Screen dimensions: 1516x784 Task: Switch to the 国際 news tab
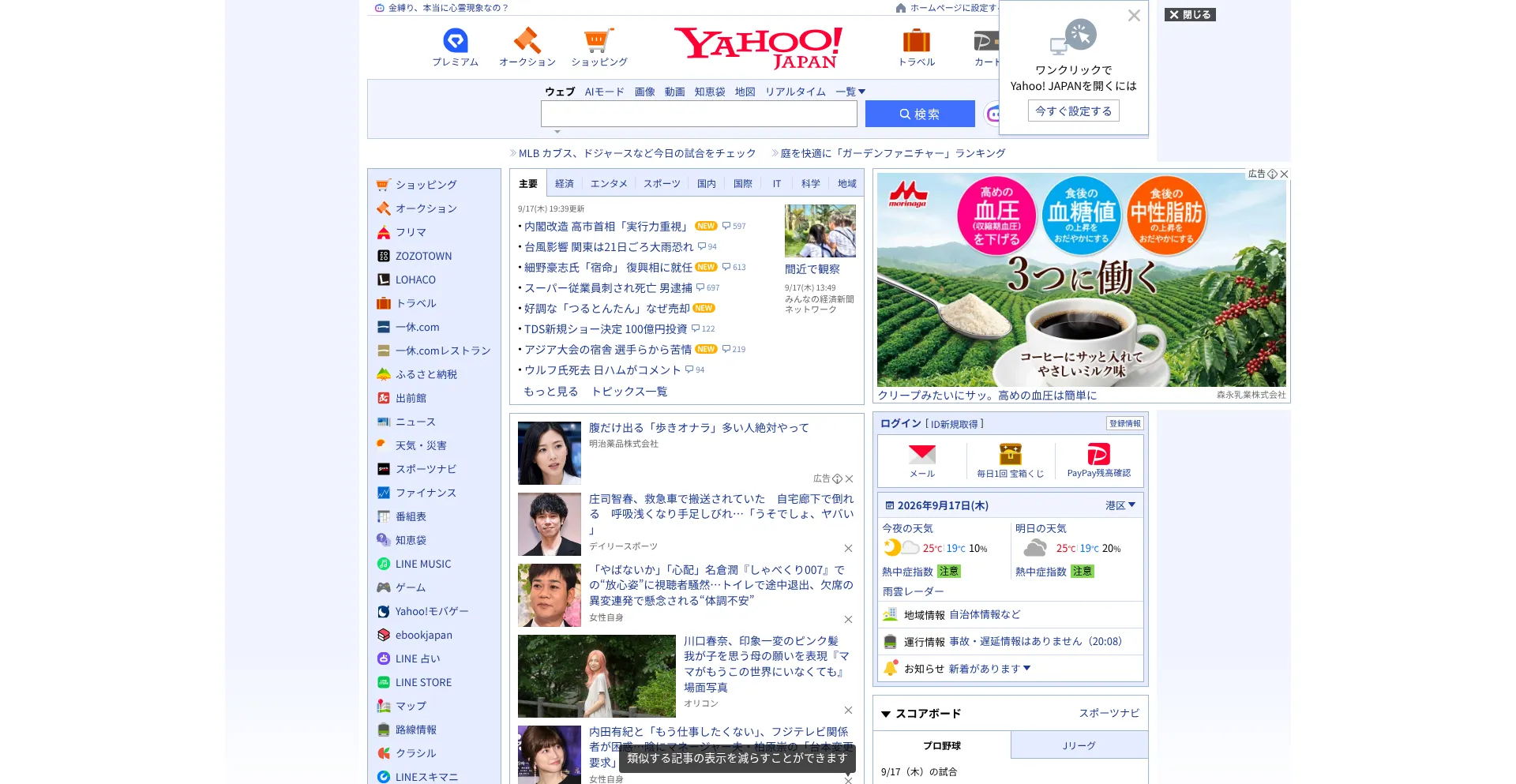pos(743,184)
